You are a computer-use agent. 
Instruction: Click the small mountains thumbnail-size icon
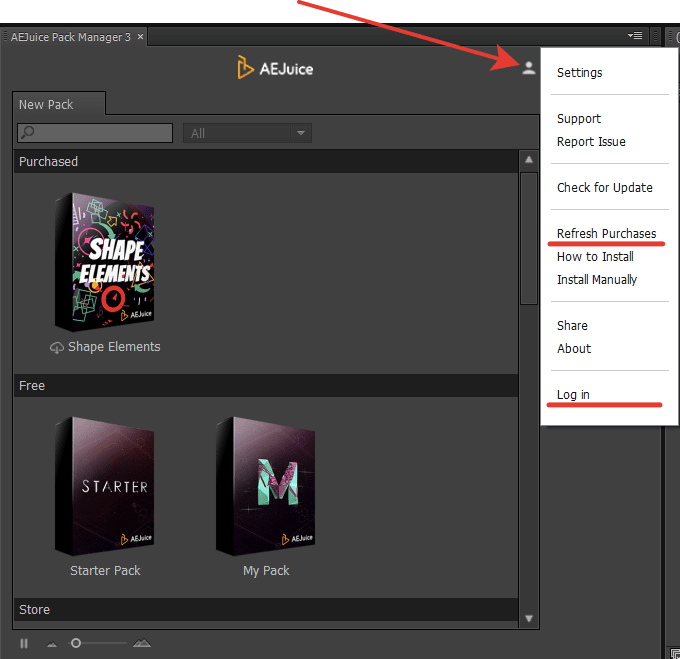click(52, 644)
